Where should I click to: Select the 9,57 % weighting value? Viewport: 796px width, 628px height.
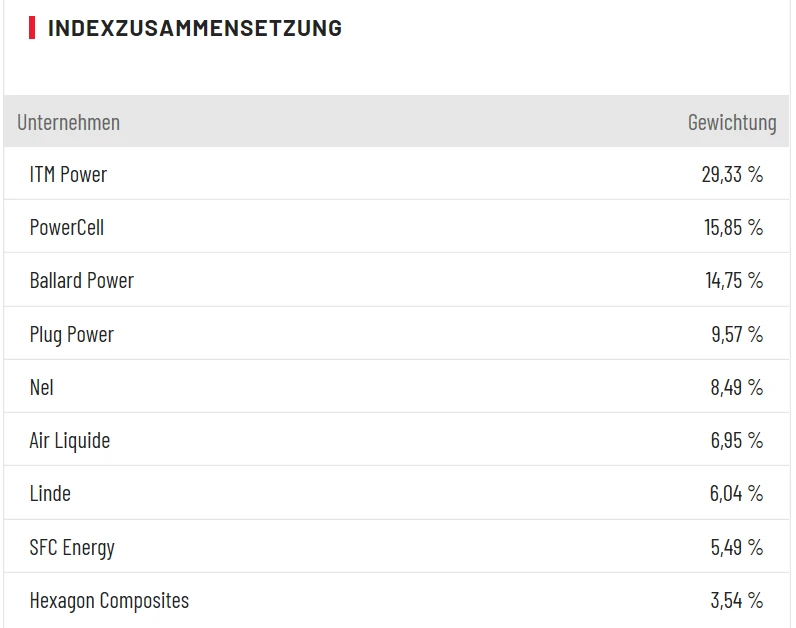(x=737, y=334)
